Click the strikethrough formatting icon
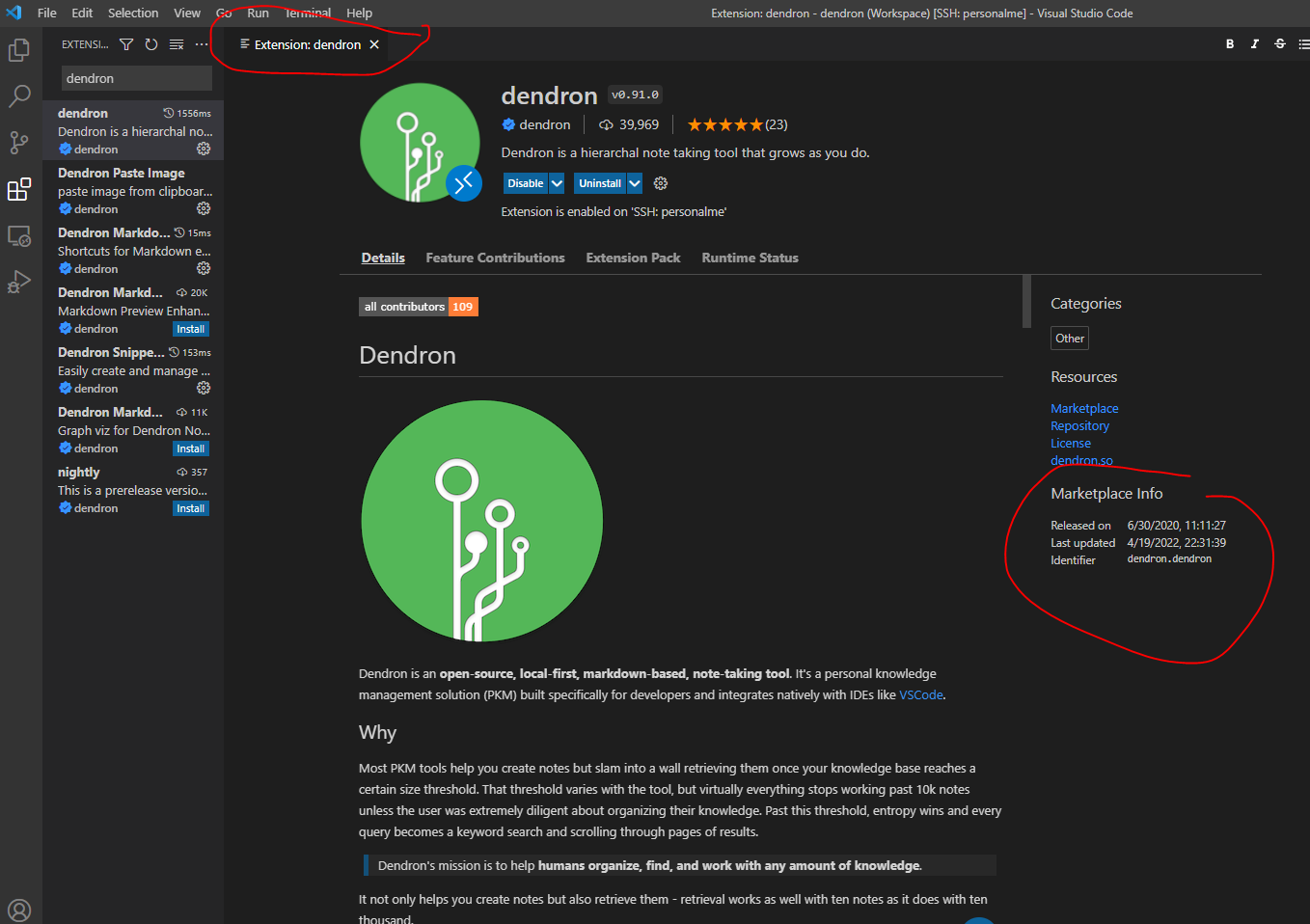The image size is (1310, 924). tap(1280, 44)
